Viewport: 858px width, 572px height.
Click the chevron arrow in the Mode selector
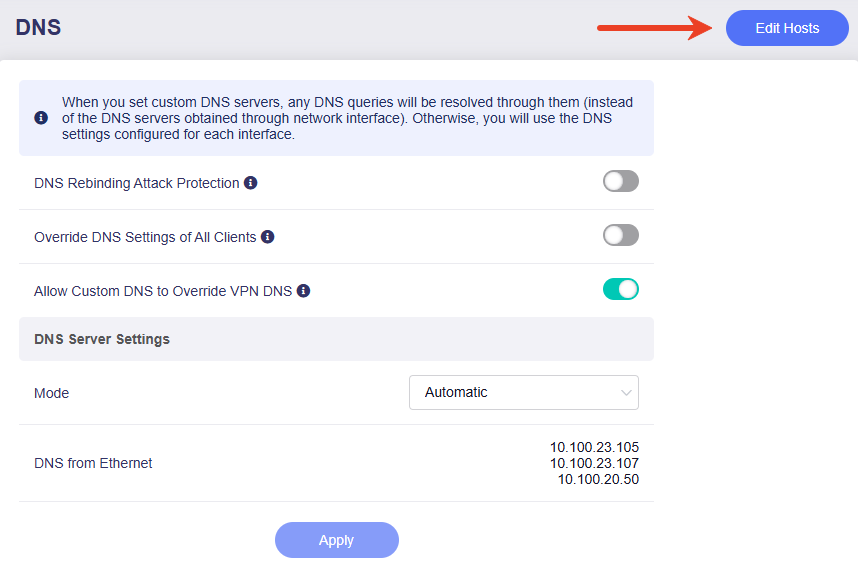626,392
